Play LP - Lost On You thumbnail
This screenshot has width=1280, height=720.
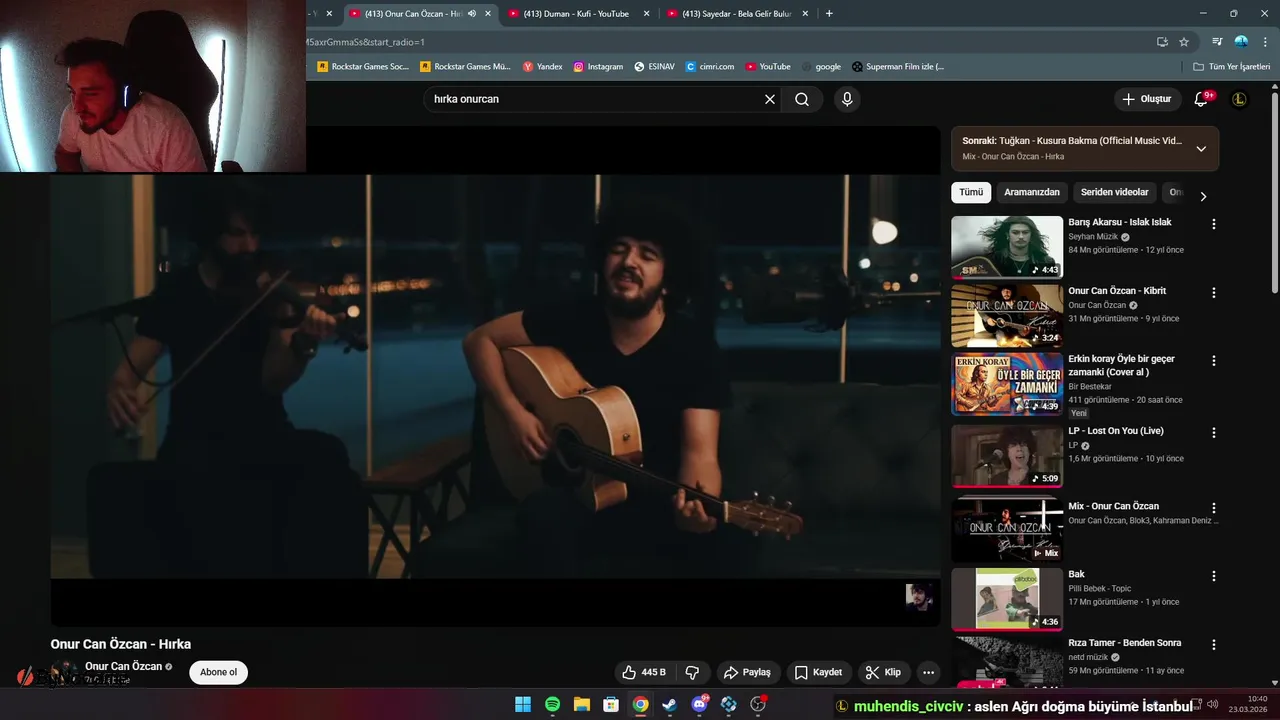point(1007,456)
